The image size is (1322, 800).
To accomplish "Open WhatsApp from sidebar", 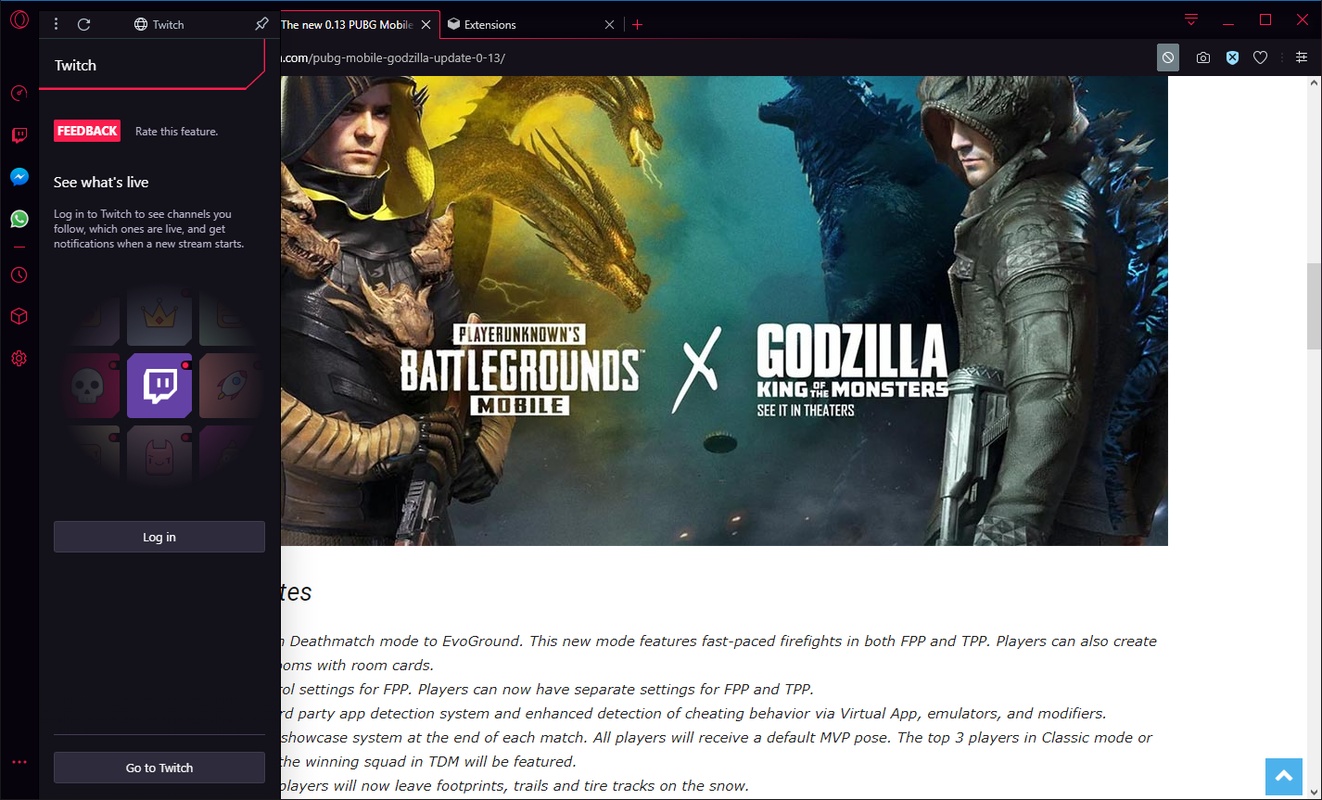I will pos(19,219).
